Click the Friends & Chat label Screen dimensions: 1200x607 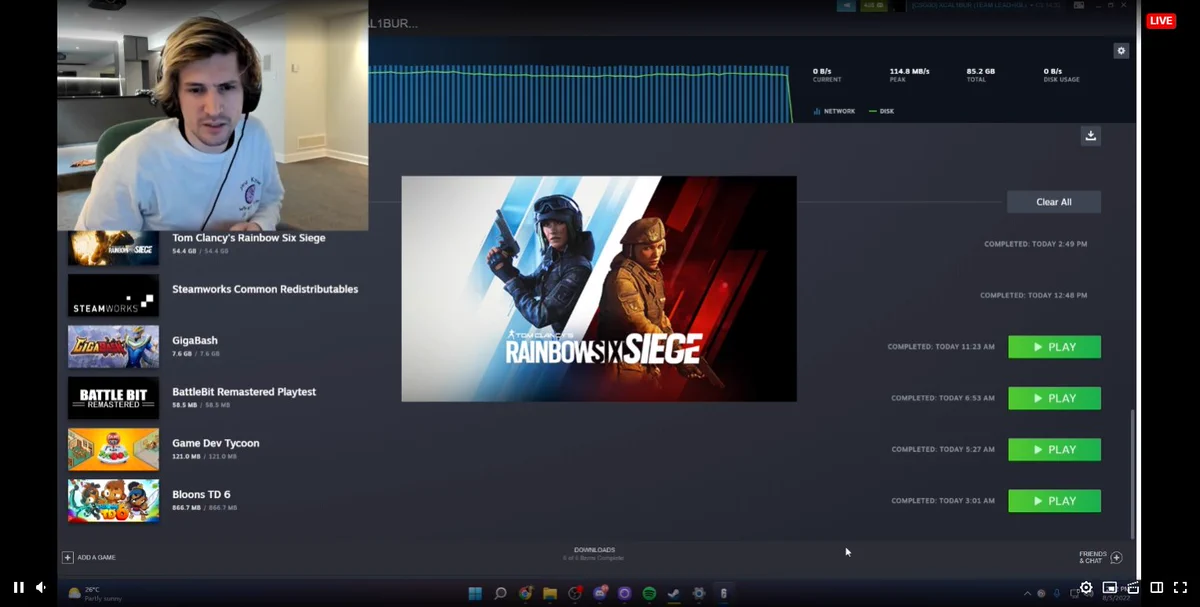[x=1093, y=557]
